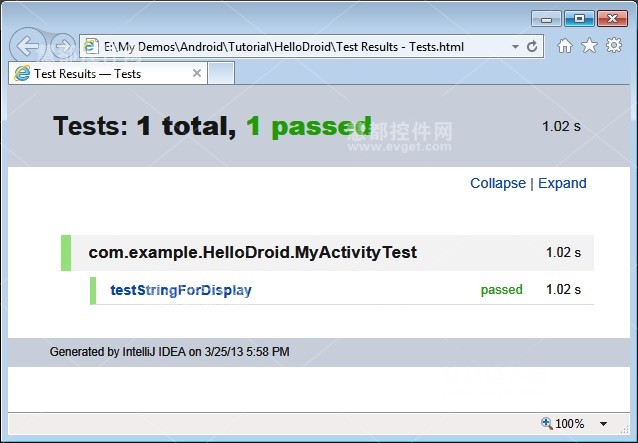This screenshot has width=638, height=443.
Task: Close the browser window
Action: 612,19
